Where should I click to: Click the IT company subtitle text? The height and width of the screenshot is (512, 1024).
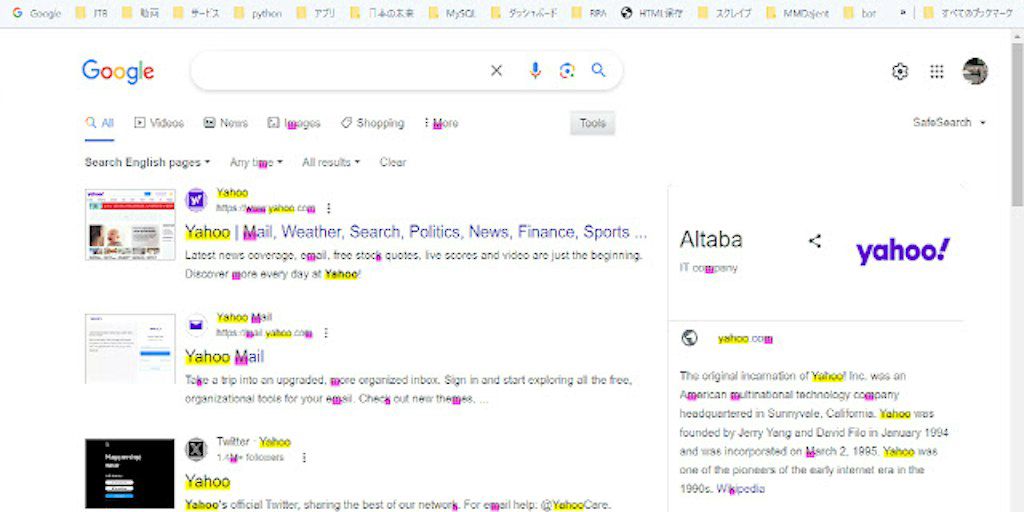(709, 268)
